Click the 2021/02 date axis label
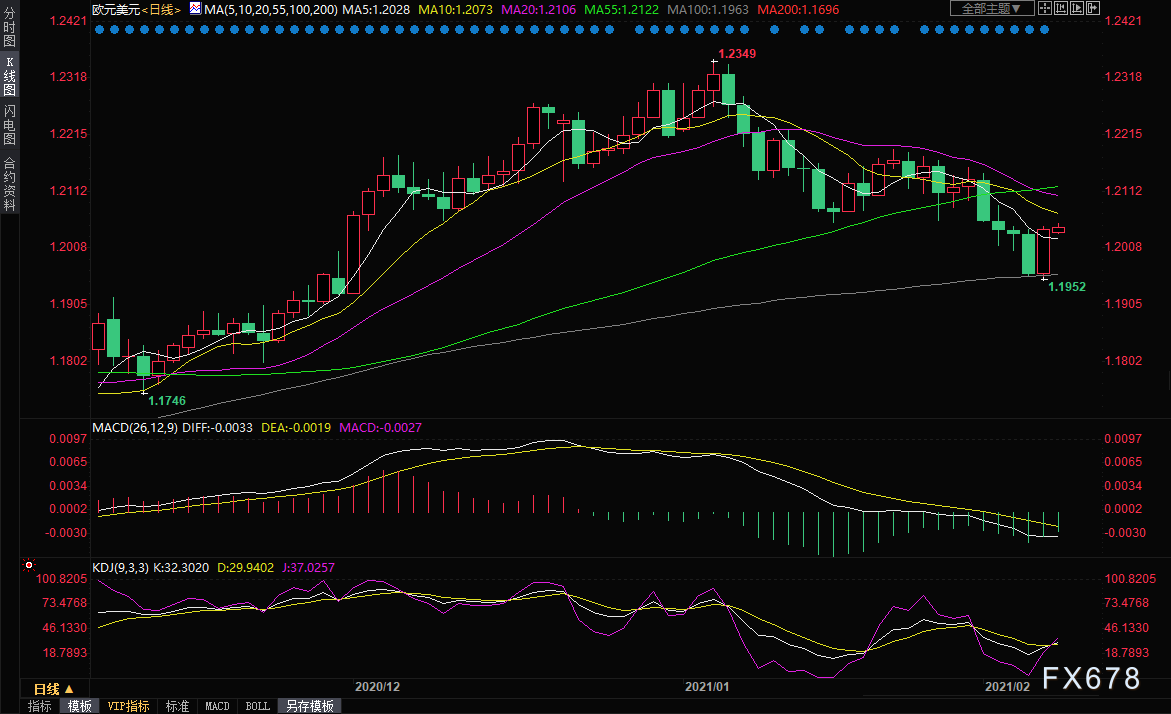Screen dimensions: 1171x714 (x=1007, y=687)
